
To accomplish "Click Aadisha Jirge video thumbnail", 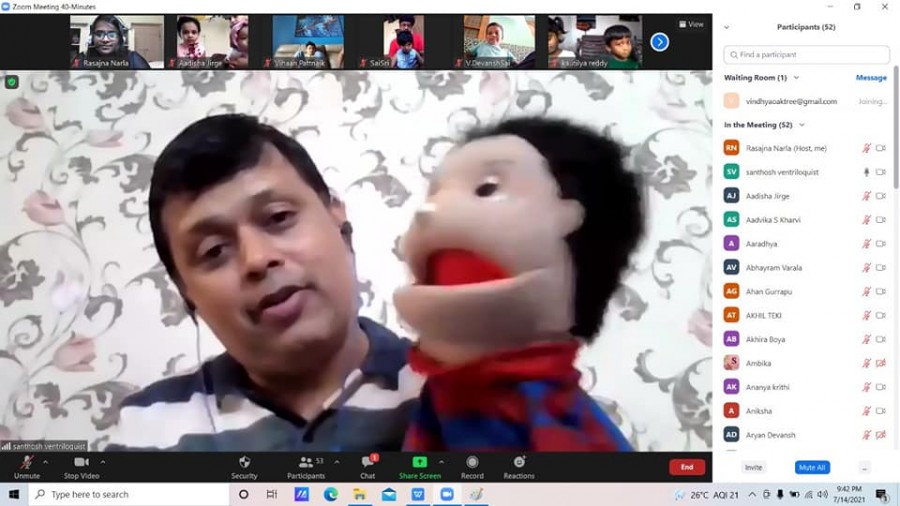I will pyautogui.click(x=212, y=42).
